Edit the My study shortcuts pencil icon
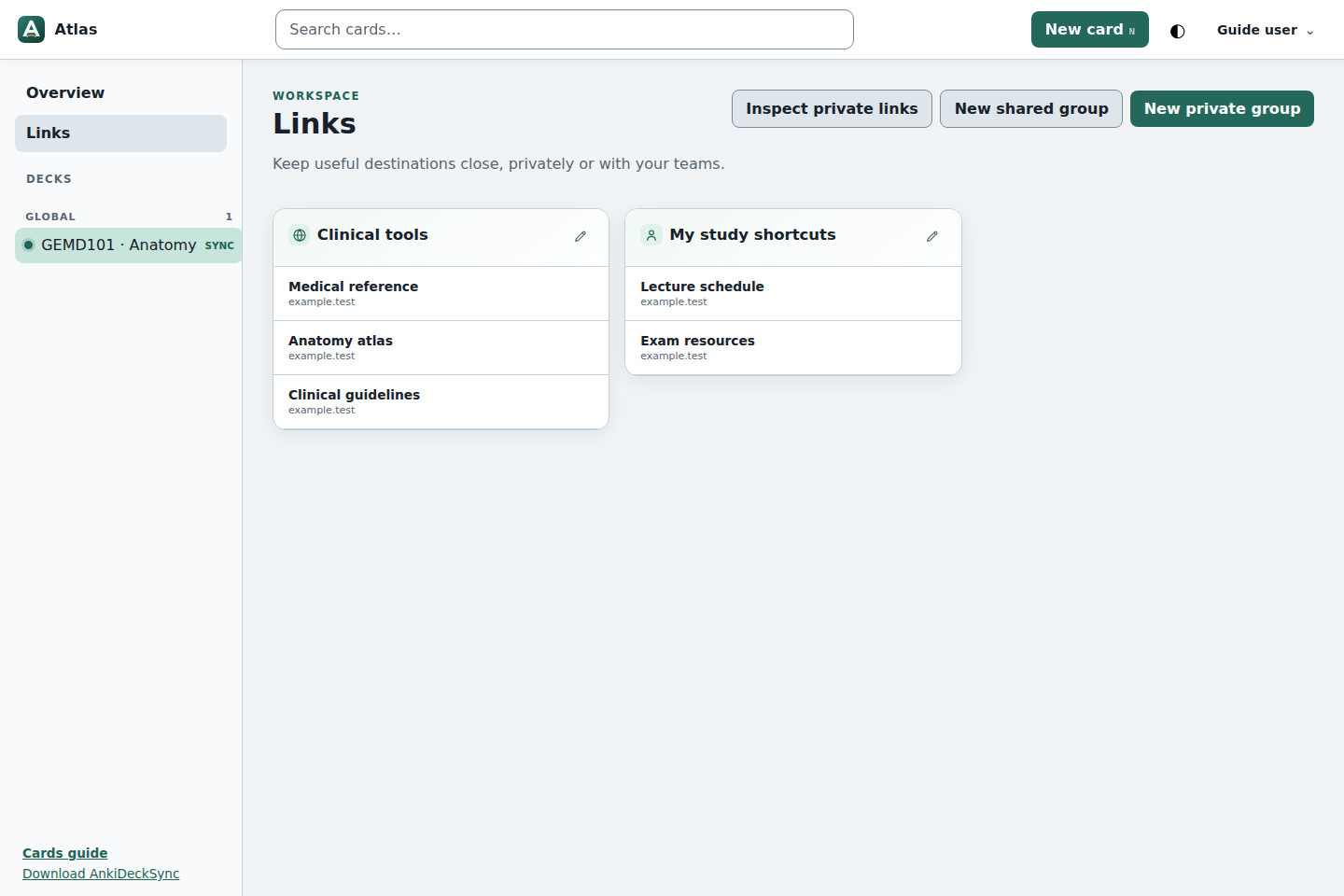Image resolution: width=1344 pixels, height=896 pixels. point(932,236)
